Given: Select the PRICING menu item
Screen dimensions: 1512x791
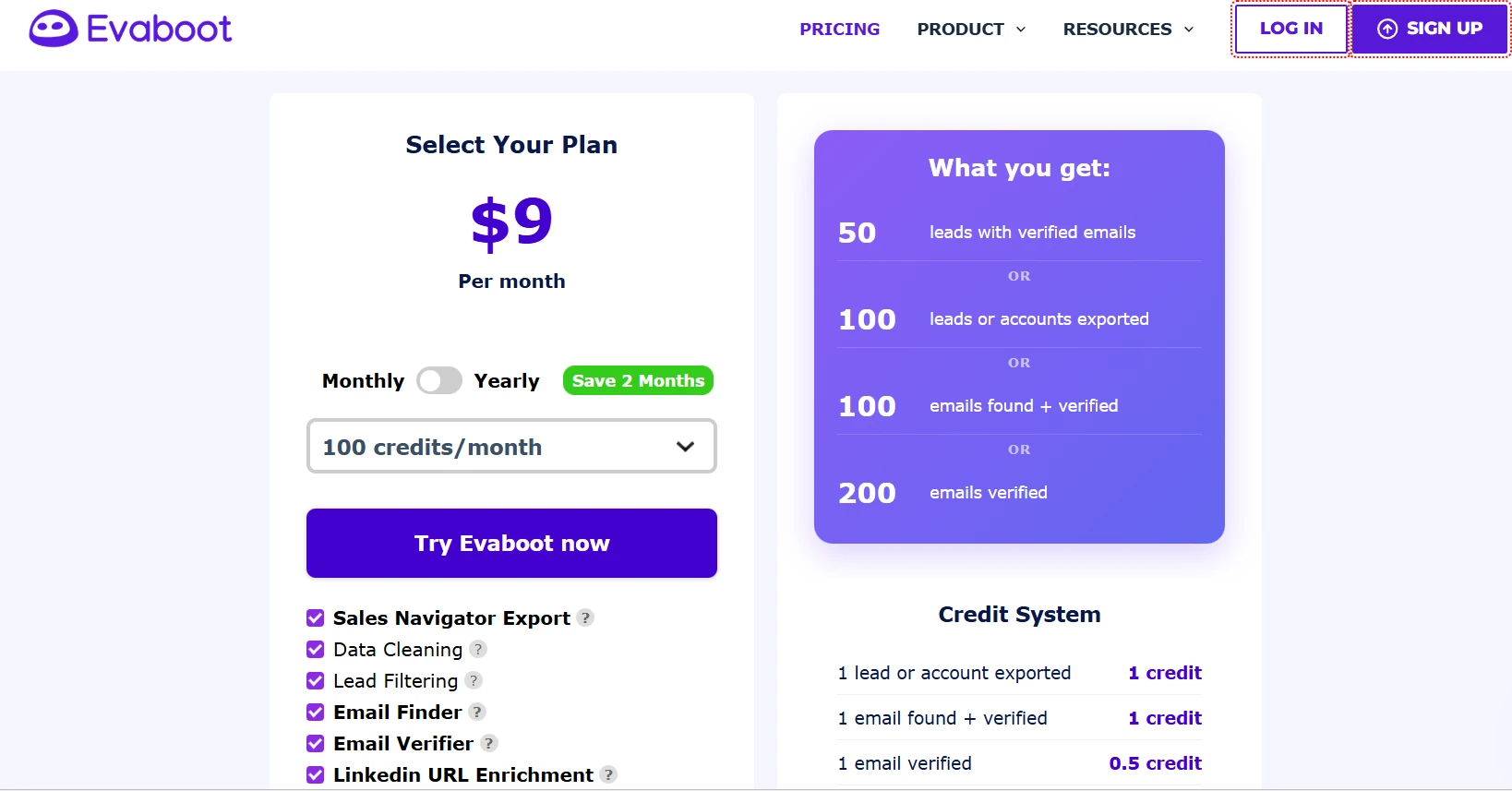Looking at the screenshot, I should click(839, 30).
